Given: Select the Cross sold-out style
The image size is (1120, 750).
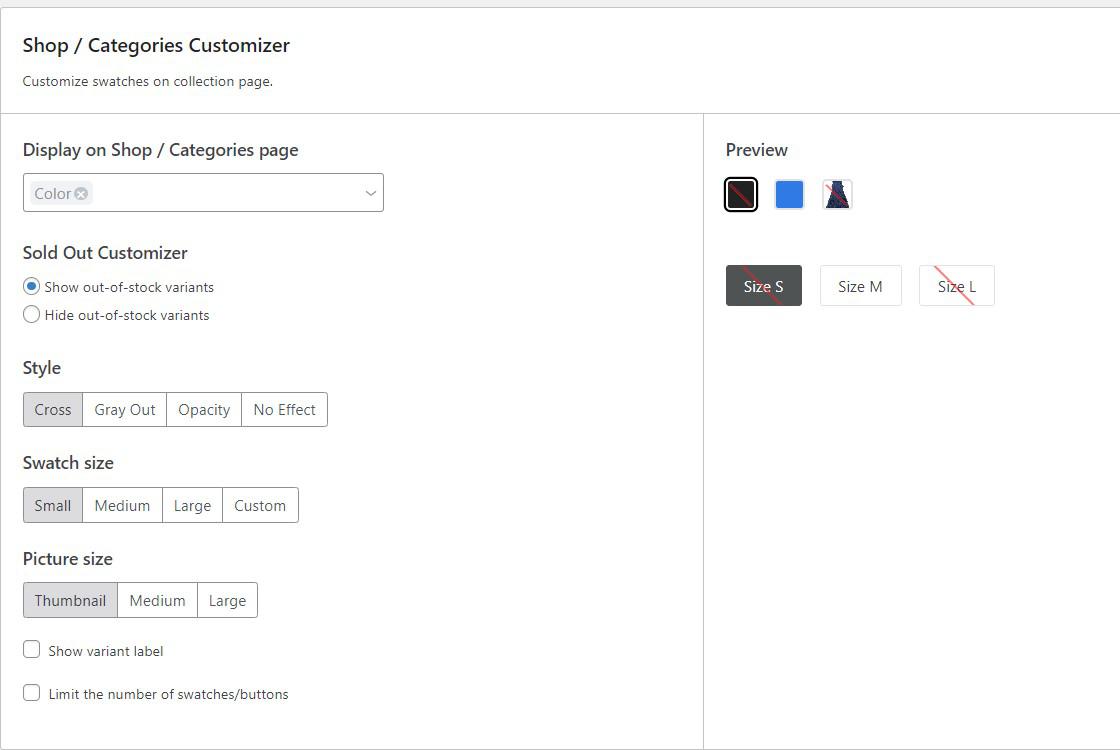Looking at the screenshot, I should coord(52,409).
